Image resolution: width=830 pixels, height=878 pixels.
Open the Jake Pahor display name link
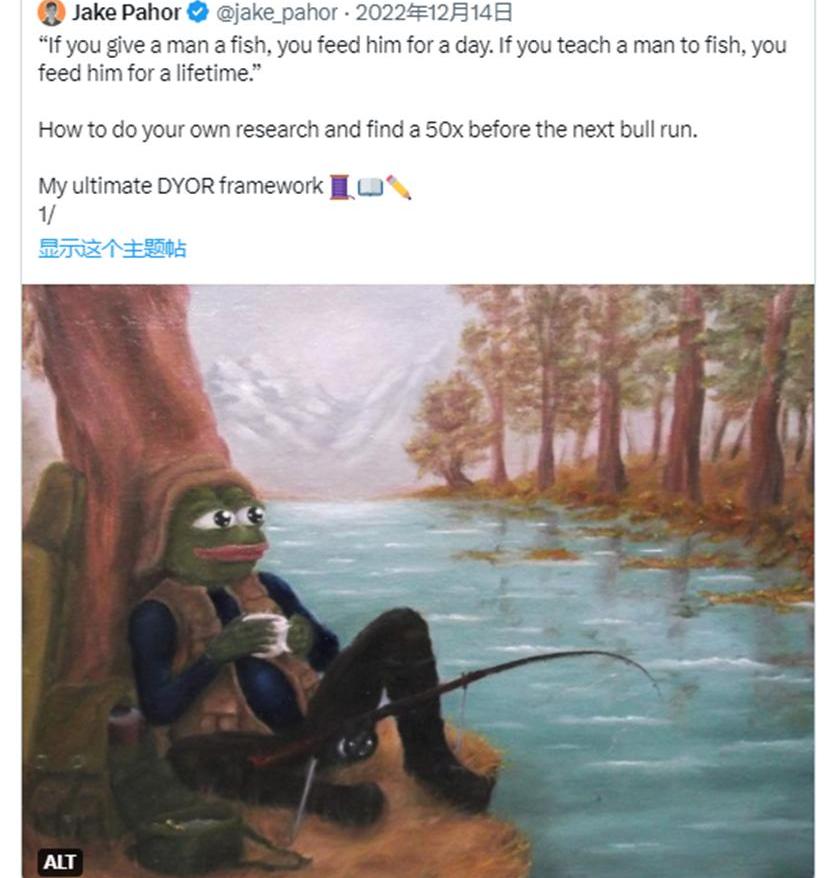[x=126, y=13]
